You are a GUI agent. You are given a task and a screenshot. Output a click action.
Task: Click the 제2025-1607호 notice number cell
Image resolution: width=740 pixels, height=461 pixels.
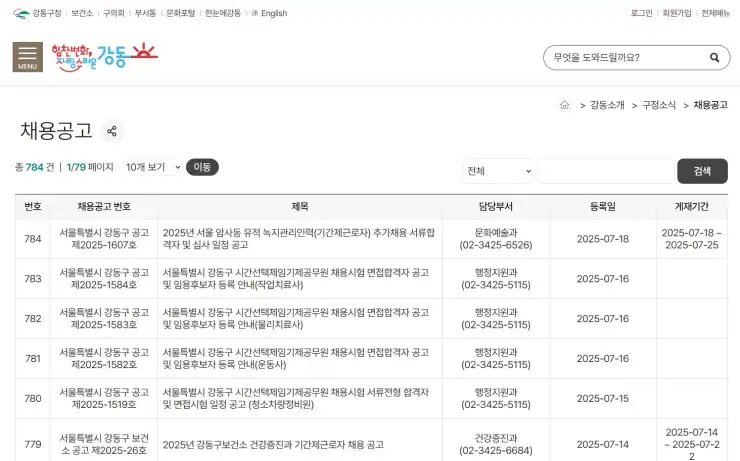(104, 239)
